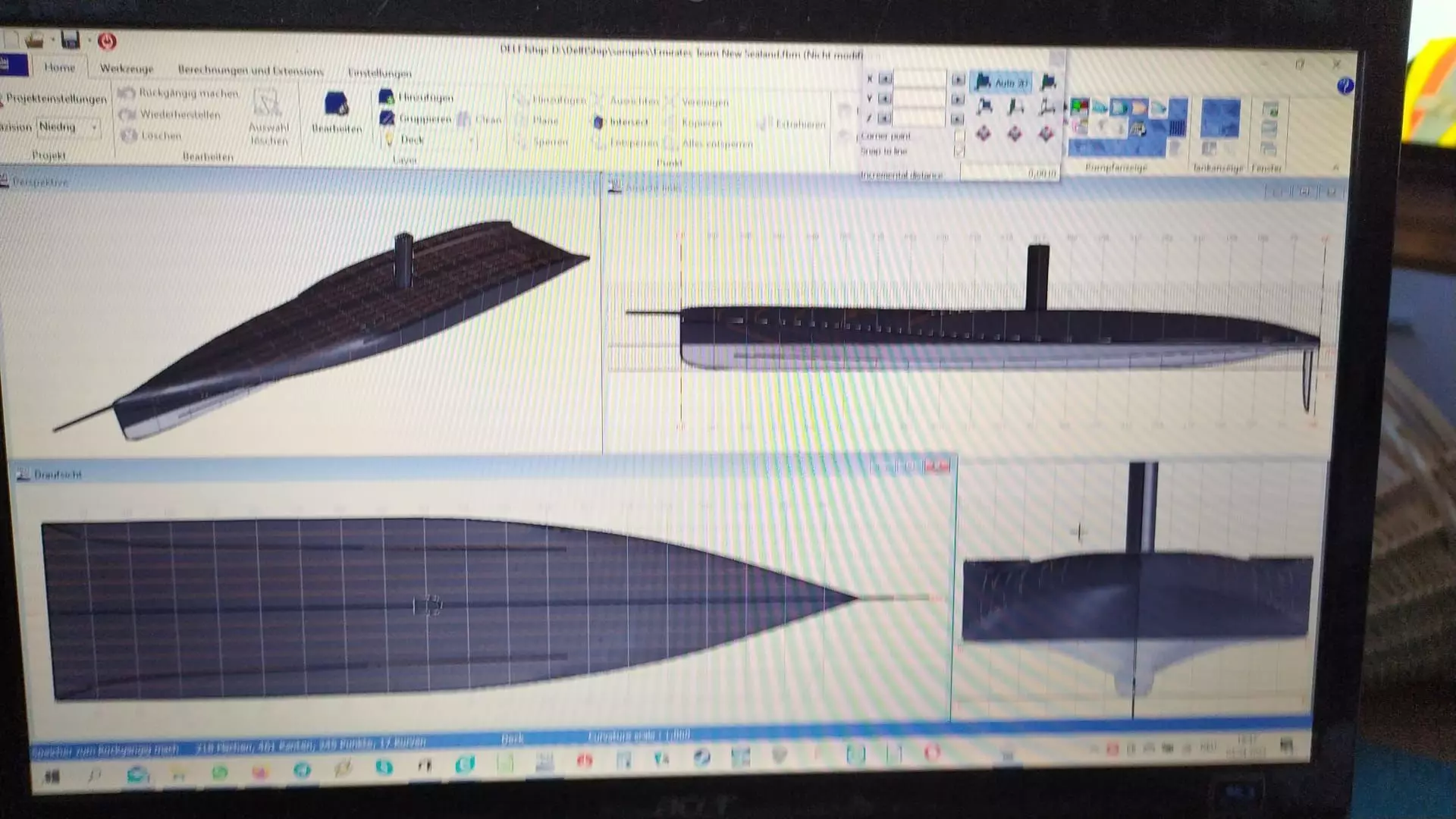Expand the arrow next to the save icon

coord(89,40)
